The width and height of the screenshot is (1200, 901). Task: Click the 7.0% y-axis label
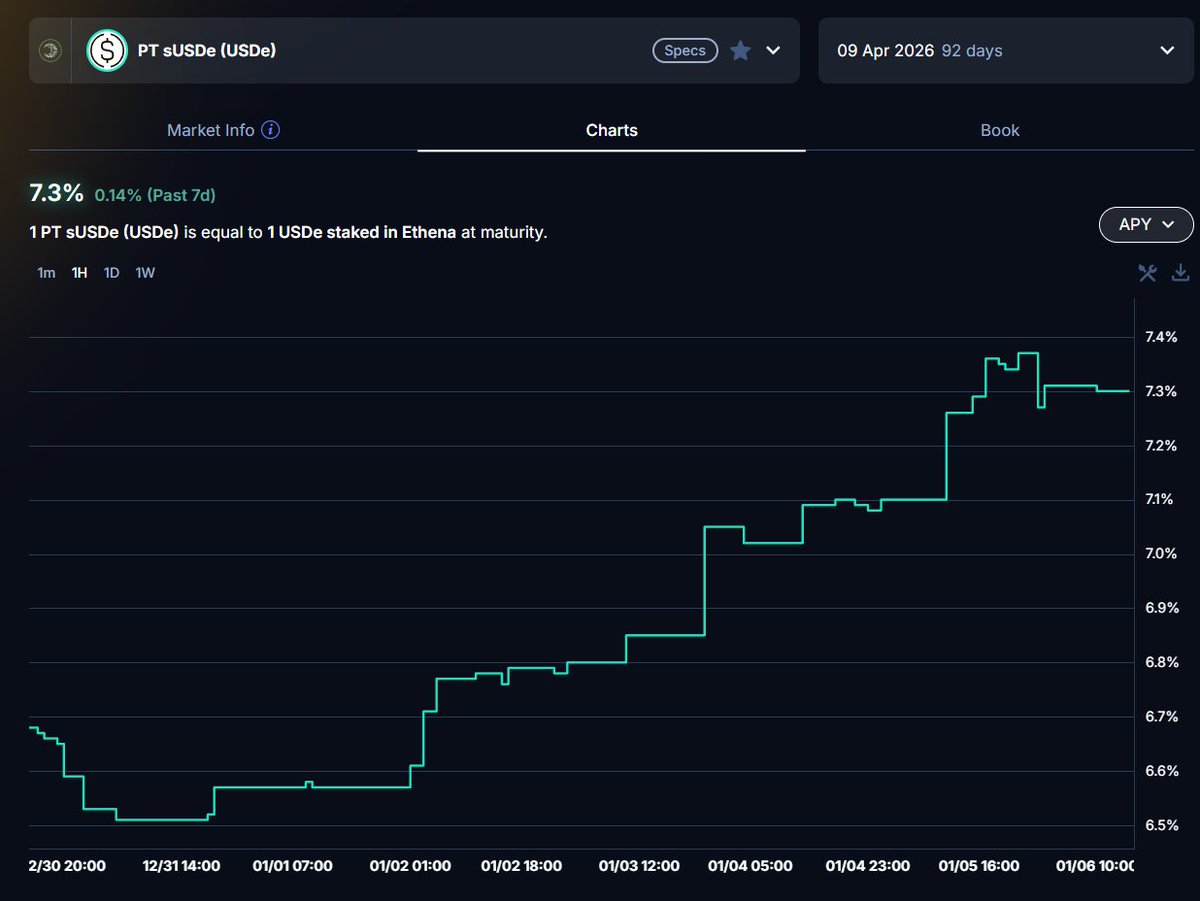pos(1160,554)
